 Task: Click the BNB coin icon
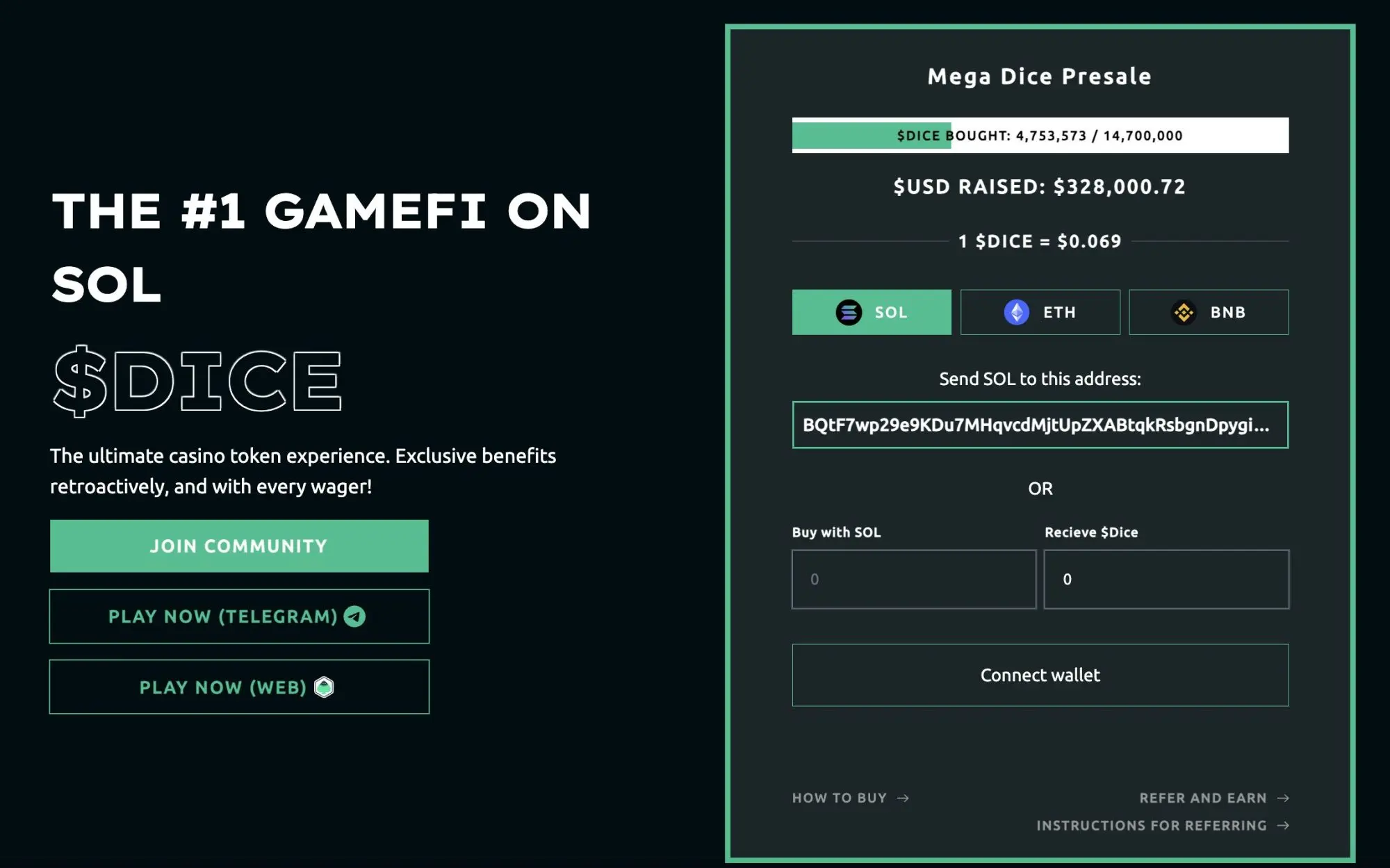point(1184,313)
